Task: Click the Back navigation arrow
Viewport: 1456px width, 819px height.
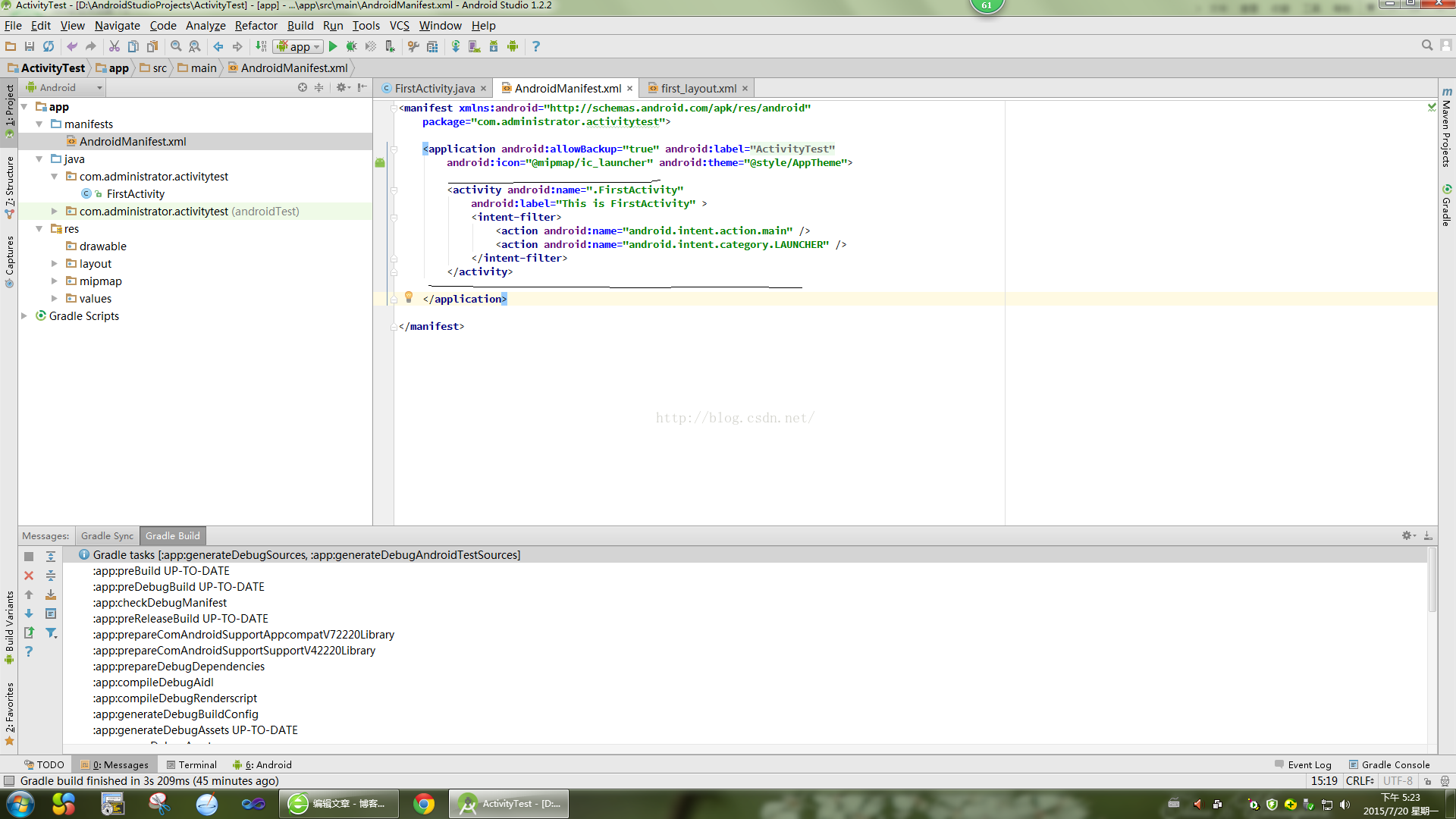Action: pos(218,46)
